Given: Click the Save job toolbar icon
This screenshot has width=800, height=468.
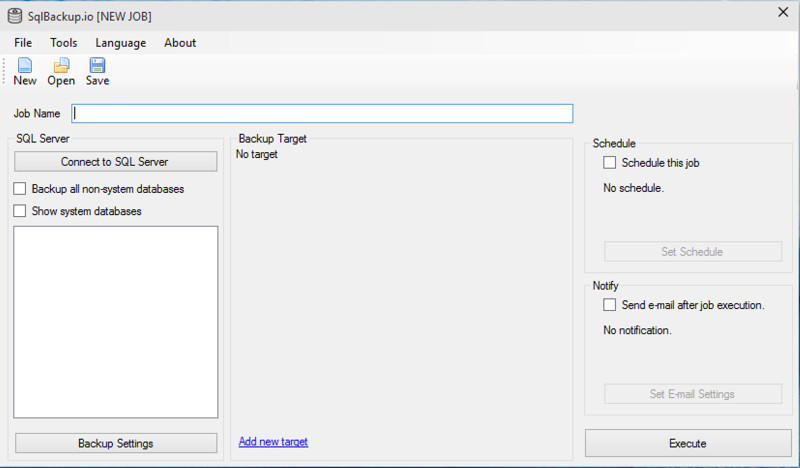Looking at the screenshot, I should 97,72.
